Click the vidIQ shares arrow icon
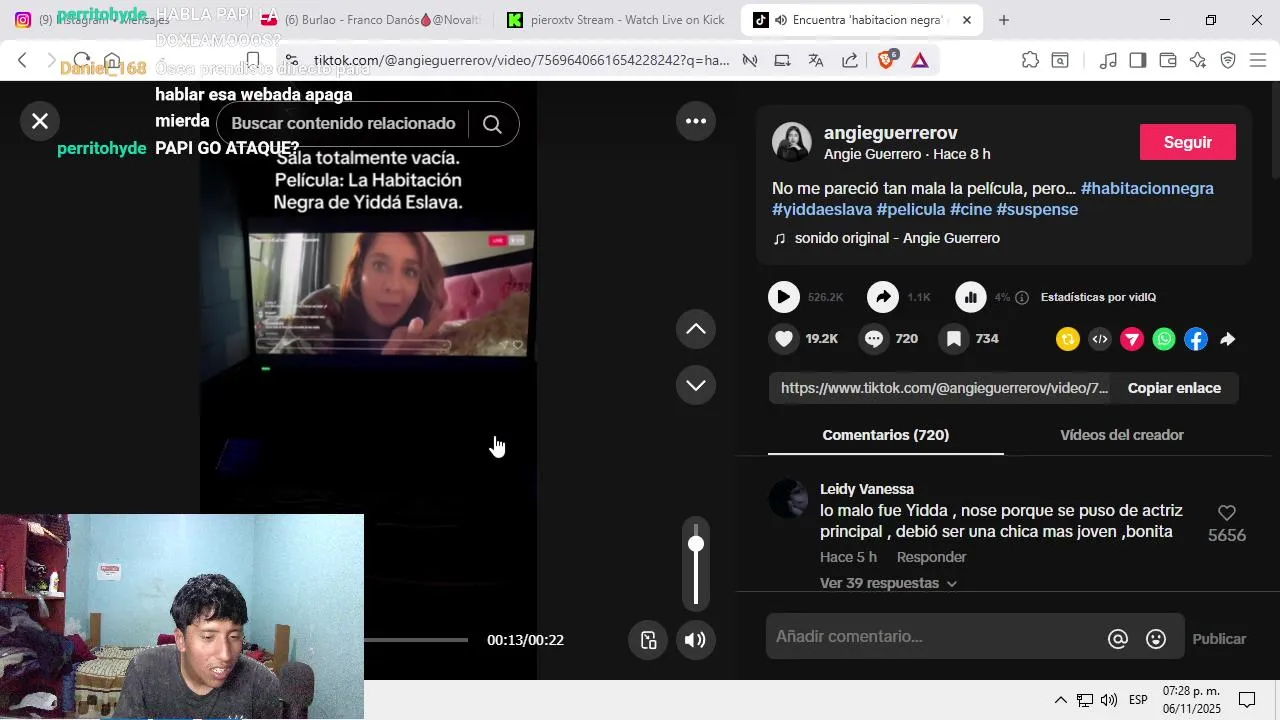Image resolution: width=1280 pixels, height=720 pixels. (883, 297)
